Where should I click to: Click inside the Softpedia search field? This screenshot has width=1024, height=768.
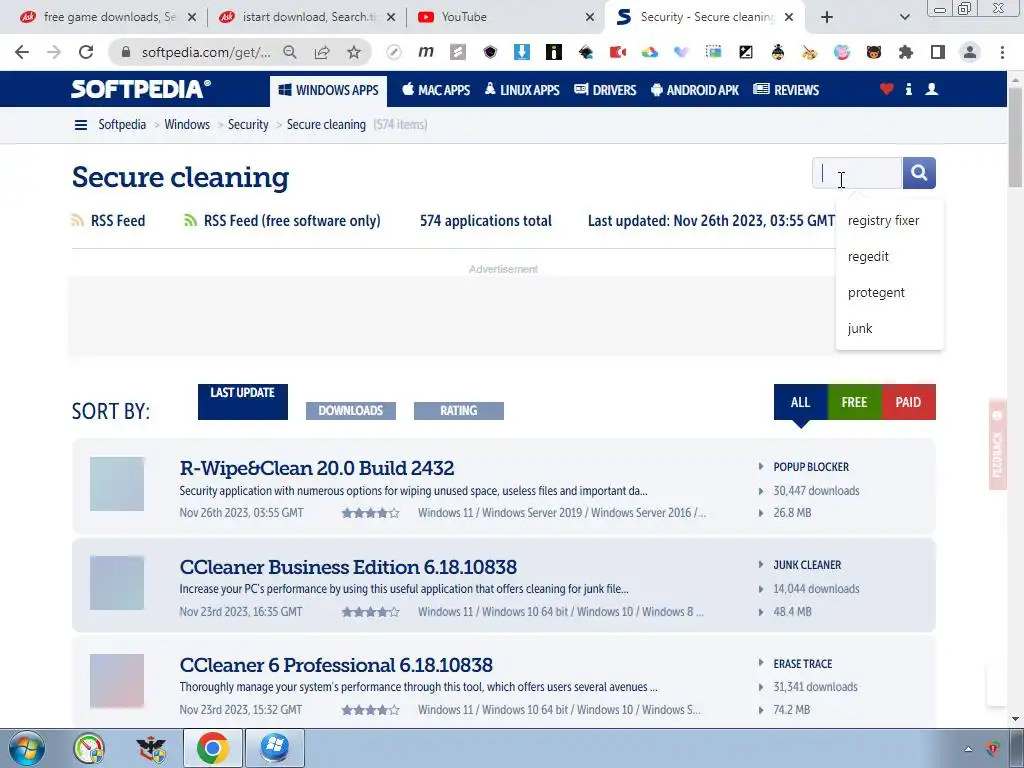(x=857, y=173)
